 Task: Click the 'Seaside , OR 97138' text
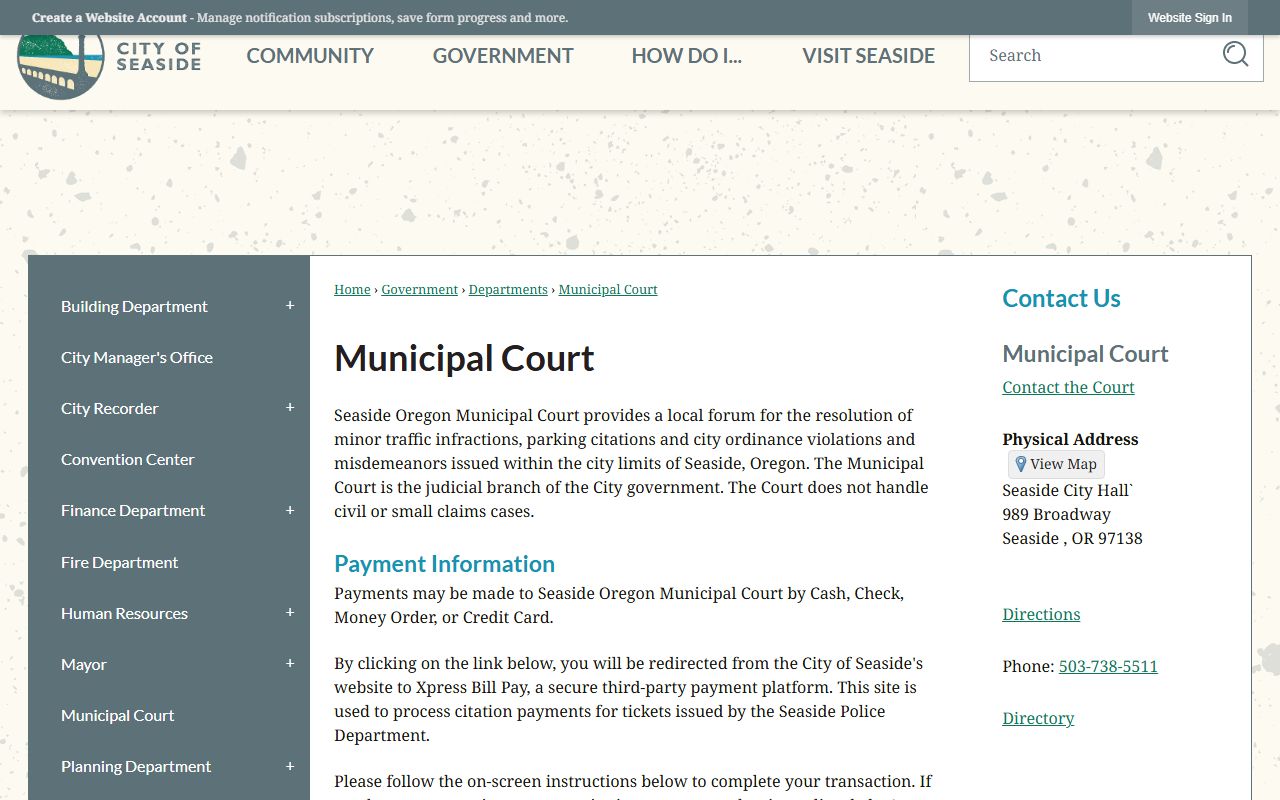pos(1072,538)
